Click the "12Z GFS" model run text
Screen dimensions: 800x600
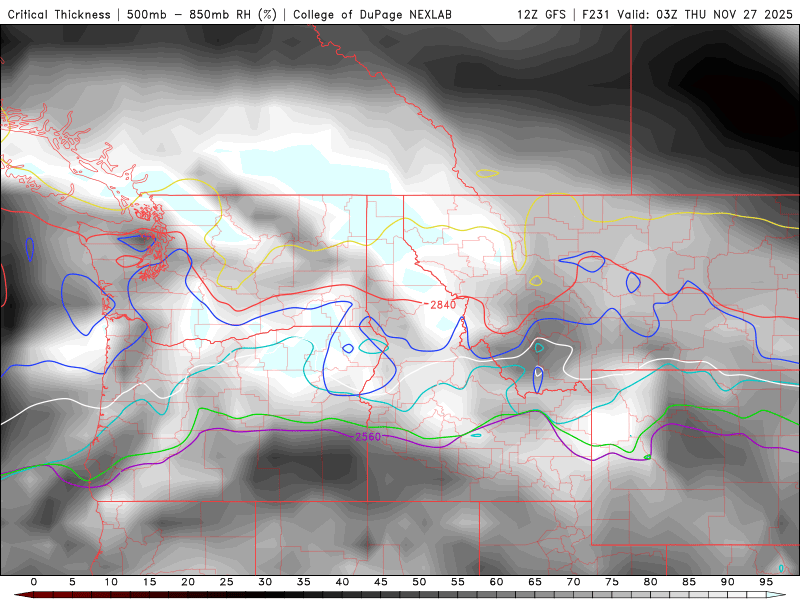541,14
